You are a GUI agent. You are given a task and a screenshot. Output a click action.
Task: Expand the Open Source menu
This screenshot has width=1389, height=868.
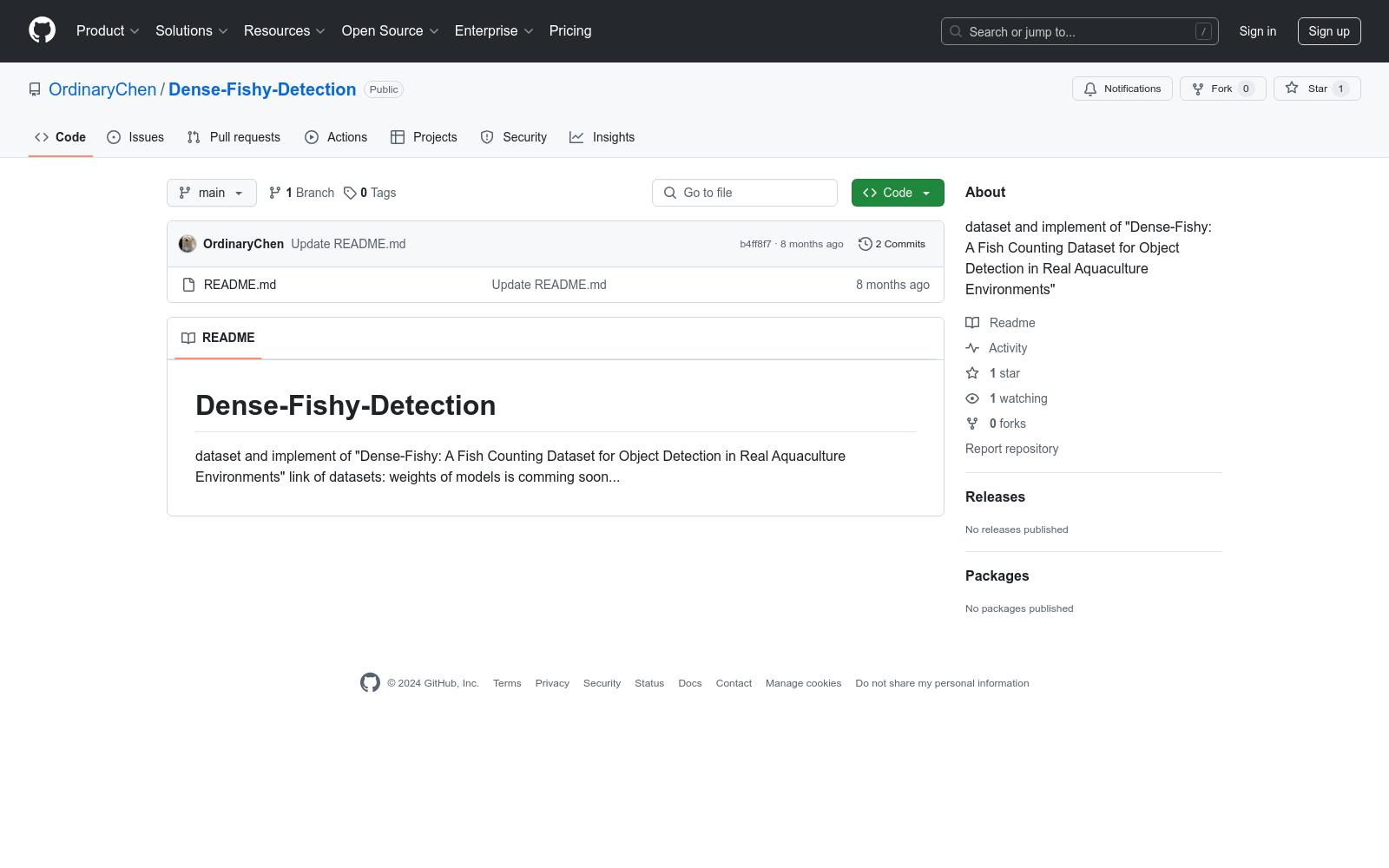(x=391, y=31)
